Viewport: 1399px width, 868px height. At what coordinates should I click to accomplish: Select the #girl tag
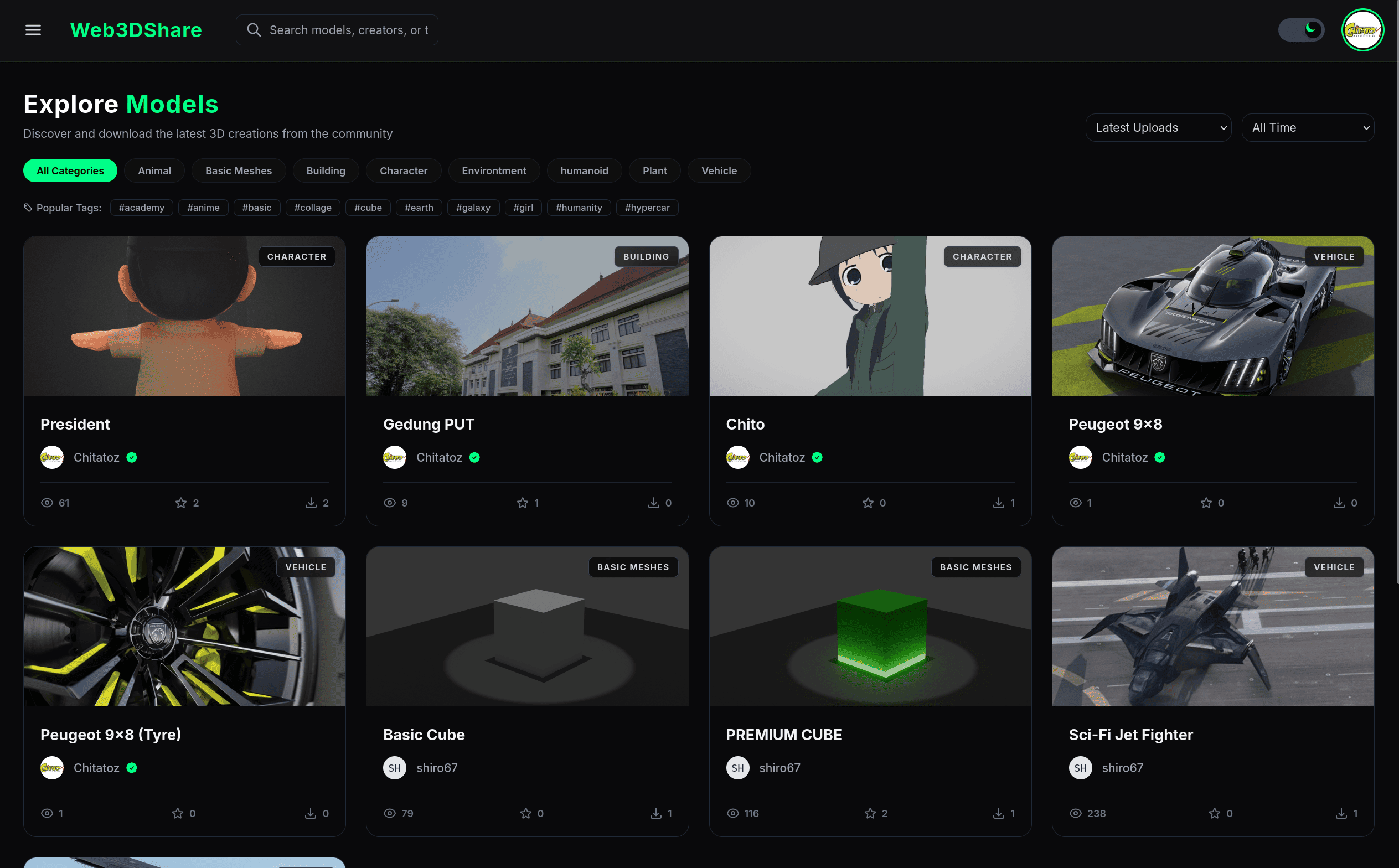[523, 207]
